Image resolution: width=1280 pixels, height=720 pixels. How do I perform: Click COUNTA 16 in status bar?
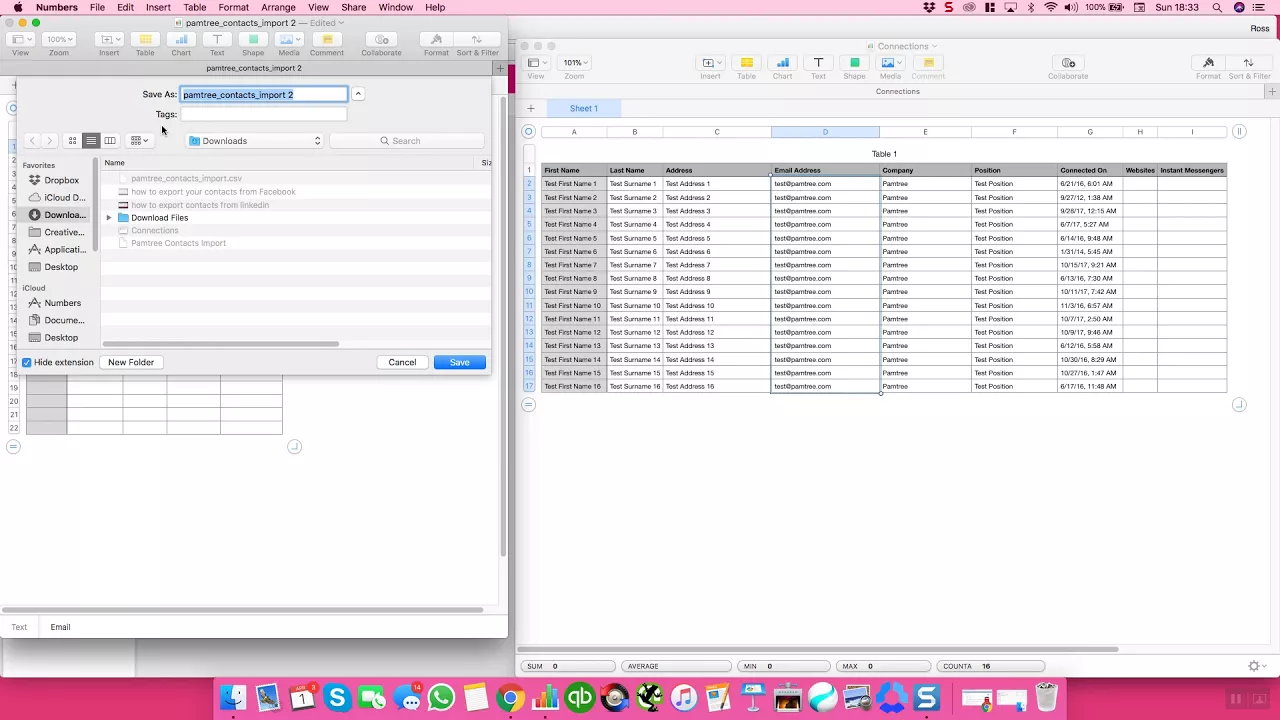click(x=991, y=666)
